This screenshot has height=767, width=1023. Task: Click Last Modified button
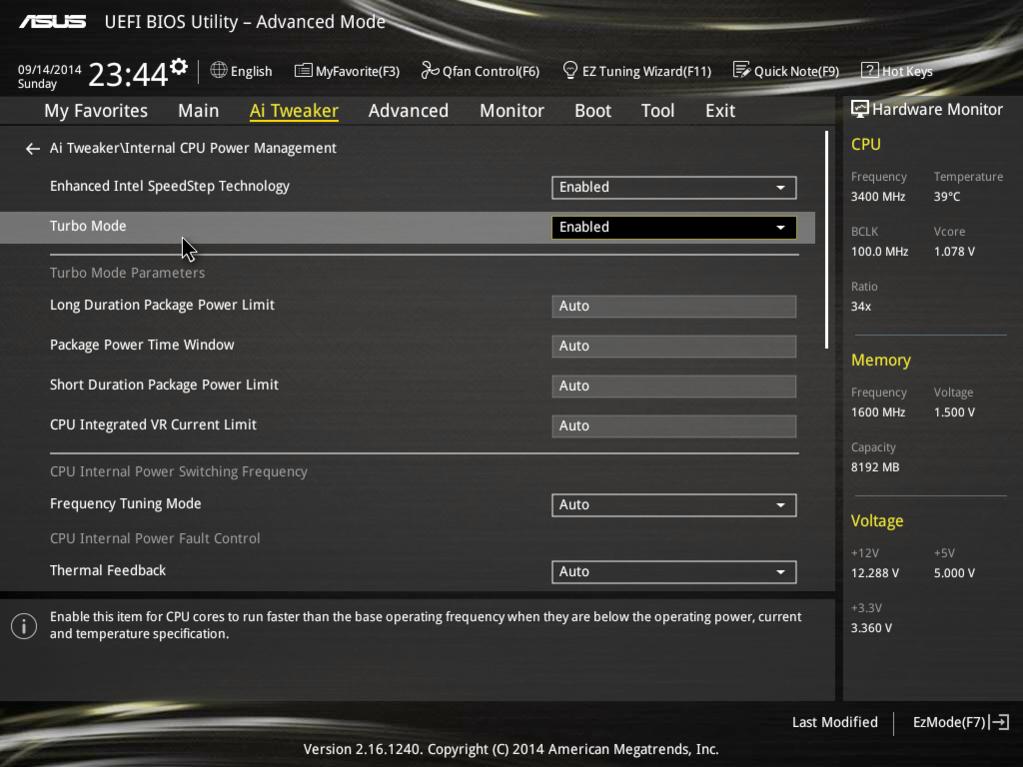coord(834,722)
